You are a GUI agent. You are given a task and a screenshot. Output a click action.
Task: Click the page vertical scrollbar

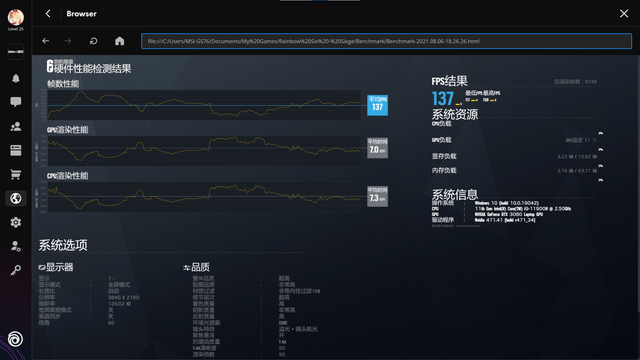pyautogui.click(x=638, y=184)
